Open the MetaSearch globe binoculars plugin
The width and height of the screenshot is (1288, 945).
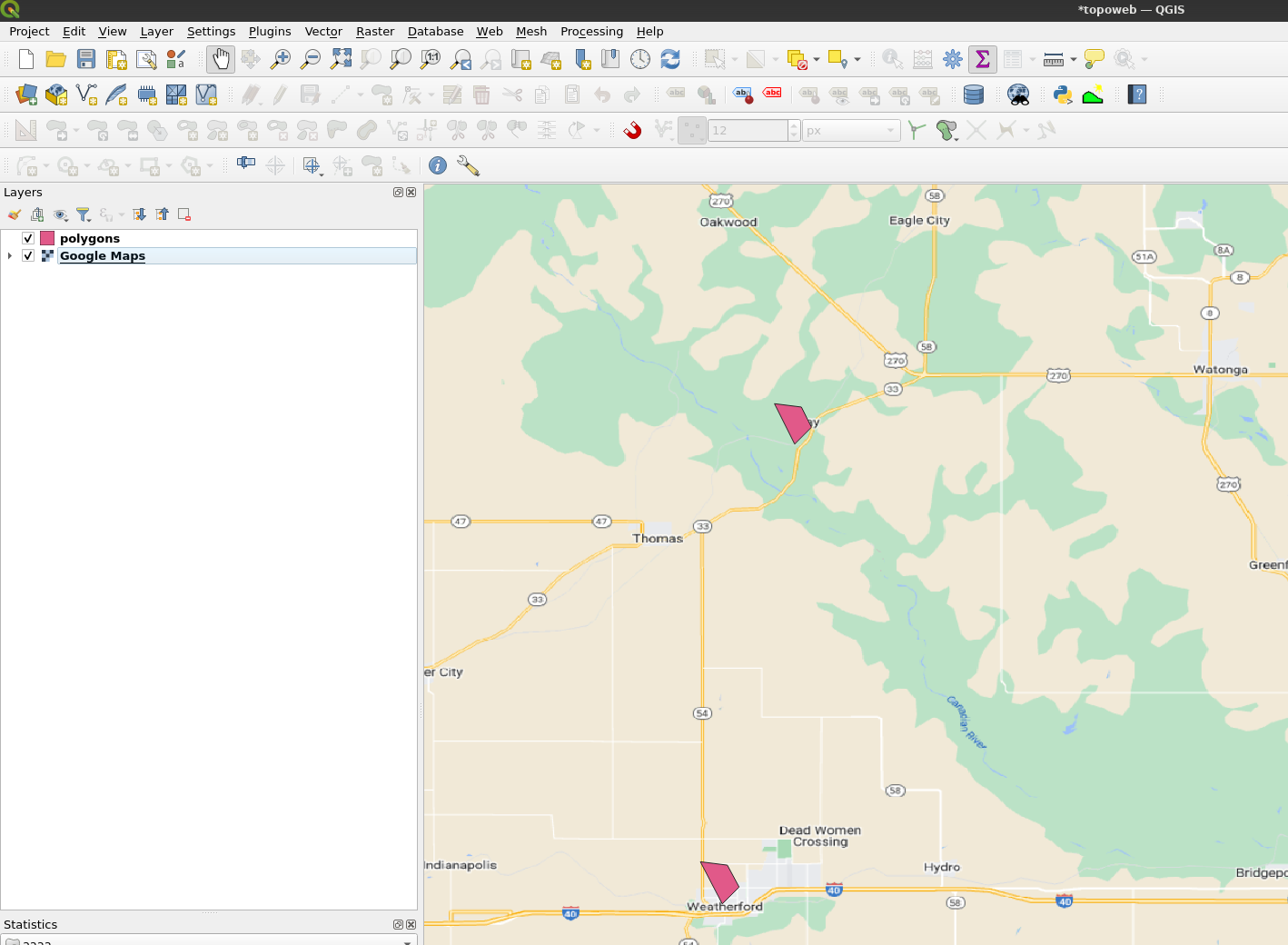1018,94
